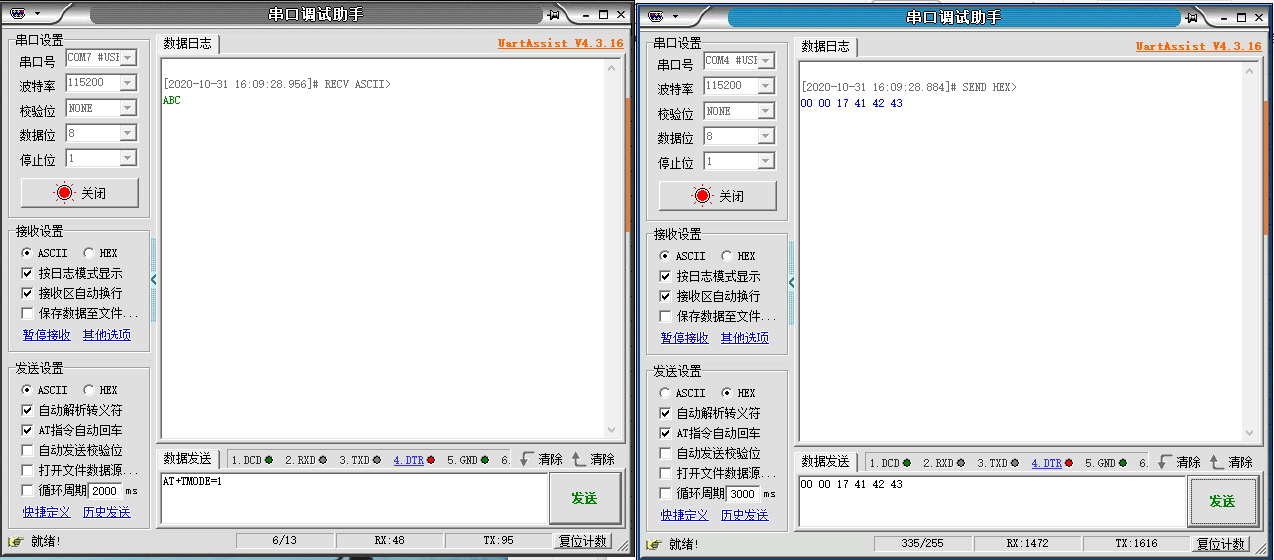1274x560 pixels.
Task: Select HEX send mode in COM7 window
Action: point(100,390)
